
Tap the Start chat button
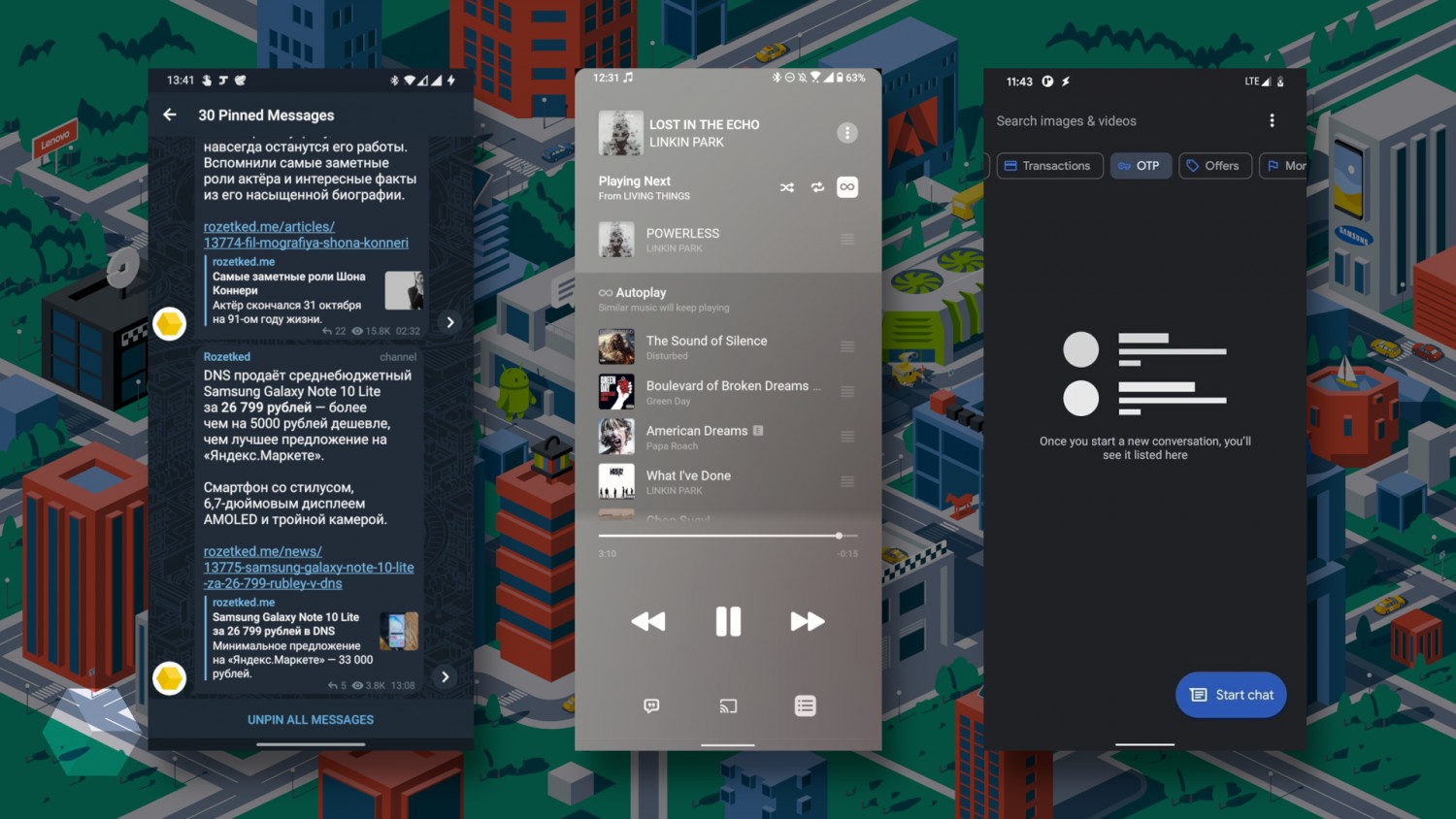tap(1231, 695)
